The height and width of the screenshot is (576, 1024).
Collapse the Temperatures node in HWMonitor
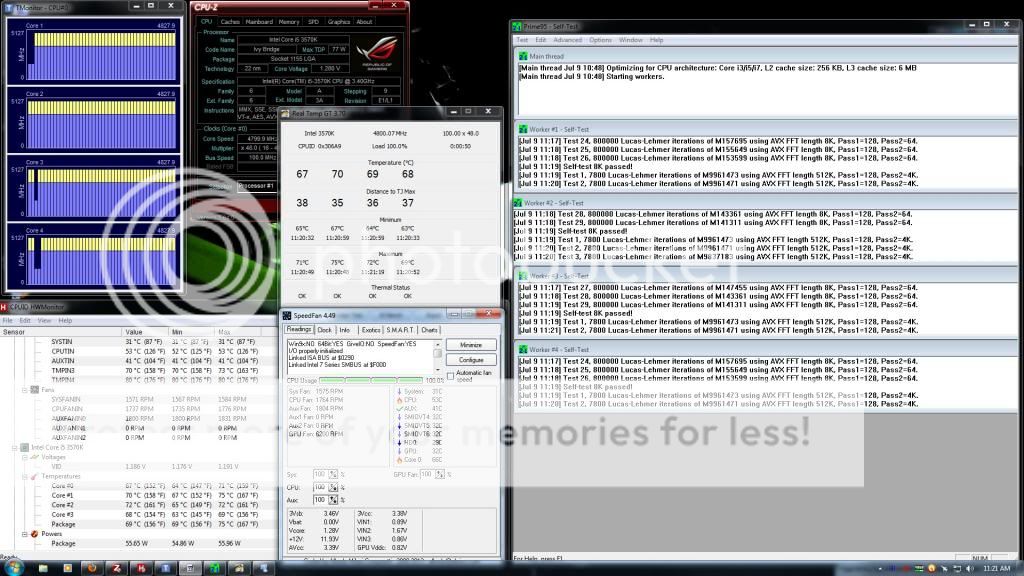click(25, 476)
